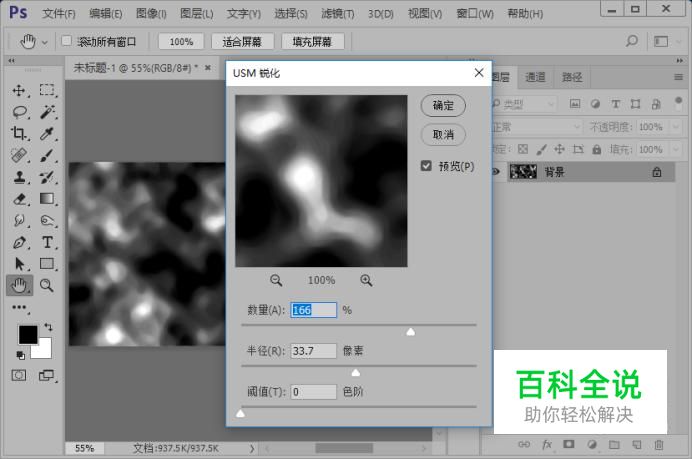The width and height of the screenshot is (692, 459).
Task: Open the 选择(S) menu
Action: [x=291, y=14]
